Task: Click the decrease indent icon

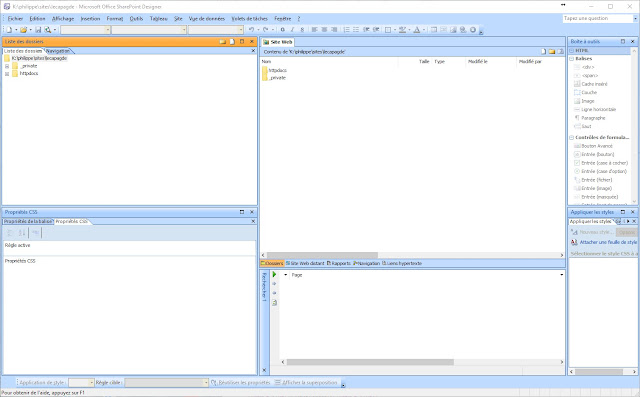Action: [x=366, y=29]
